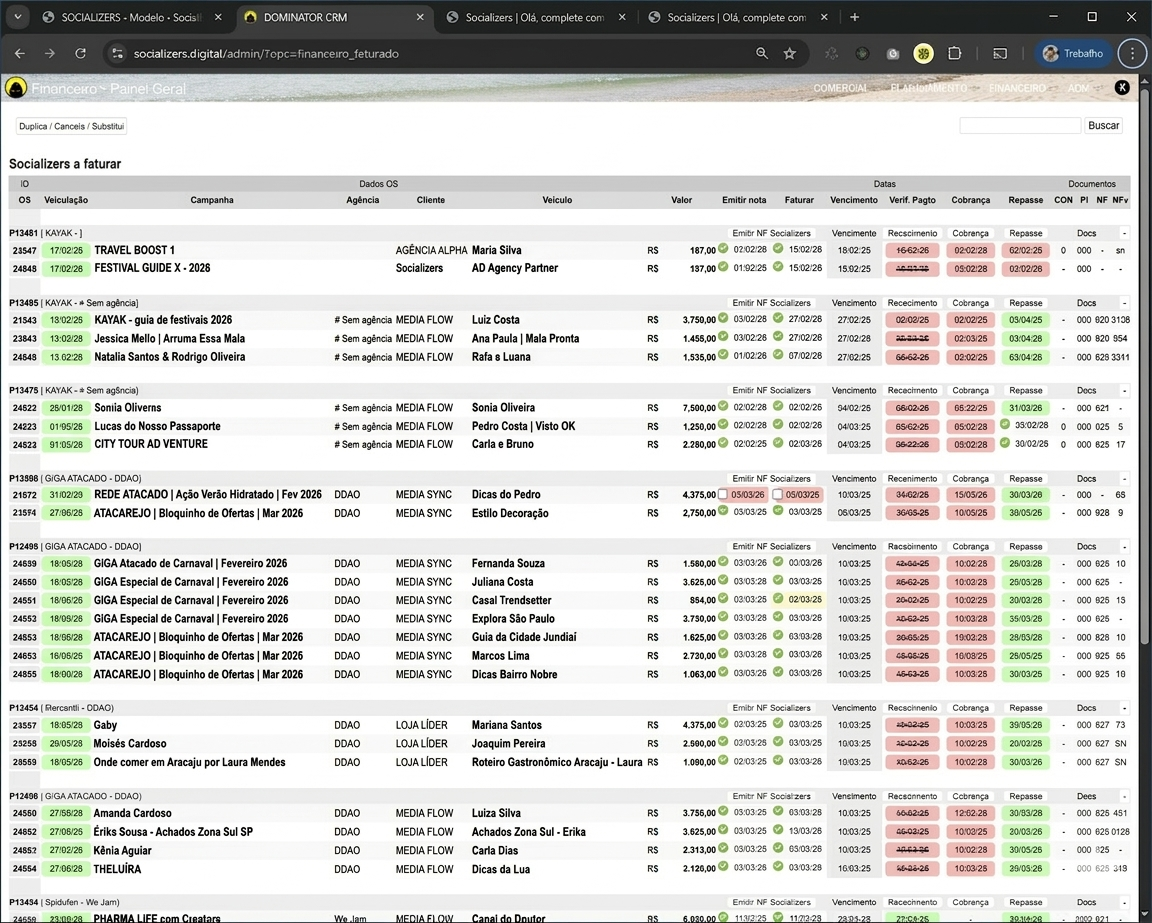
Task: Click the black X icon in top navigation
Action: 1122,88
